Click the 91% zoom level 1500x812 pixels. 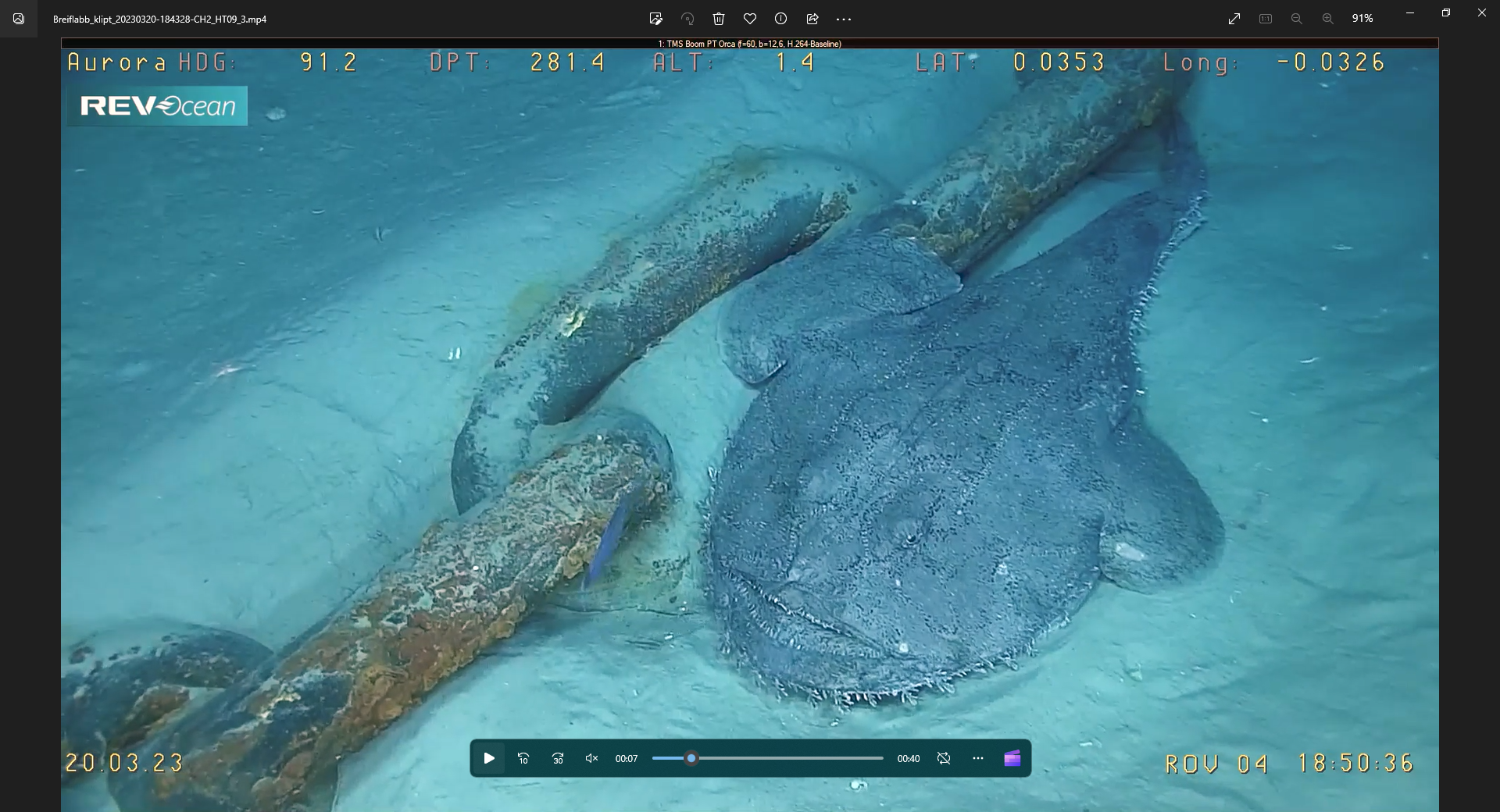[x=1362, y=19]
